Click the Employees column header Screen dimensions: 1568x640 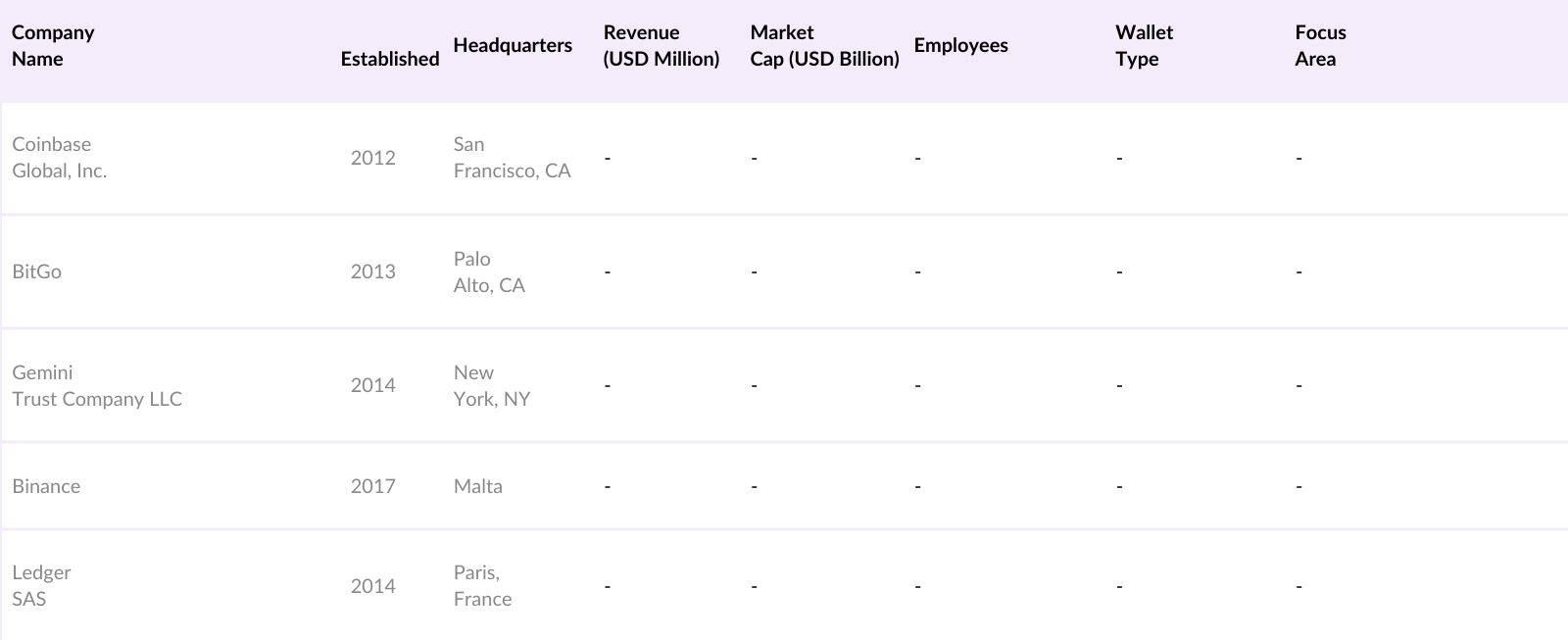[x=960, y=45]
